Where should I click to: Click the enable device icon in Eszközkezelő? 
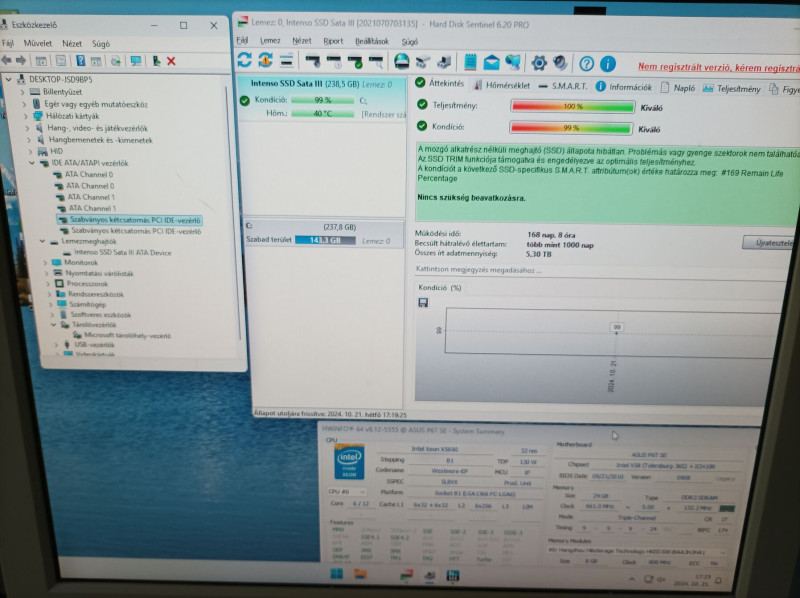156,61
